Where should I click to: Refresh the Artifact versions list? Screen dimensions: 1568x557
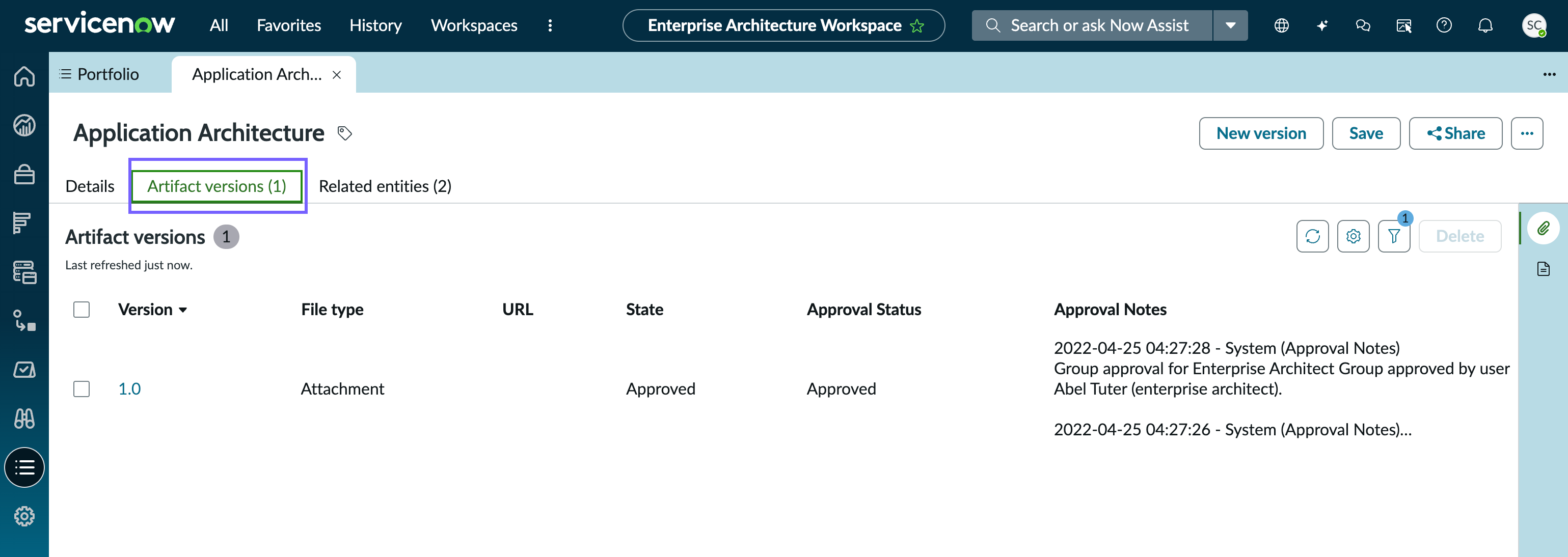1312,236
